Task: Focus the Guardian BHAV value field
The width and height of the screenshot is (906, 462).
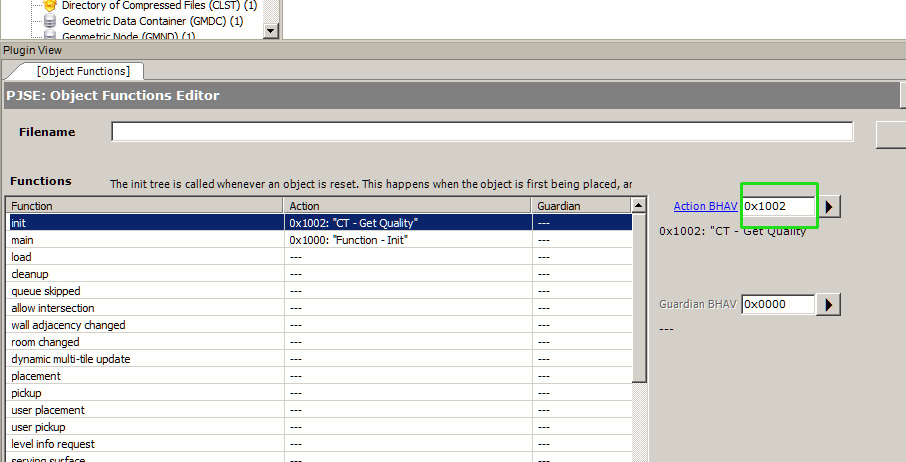Action: (x=778, y=304)
